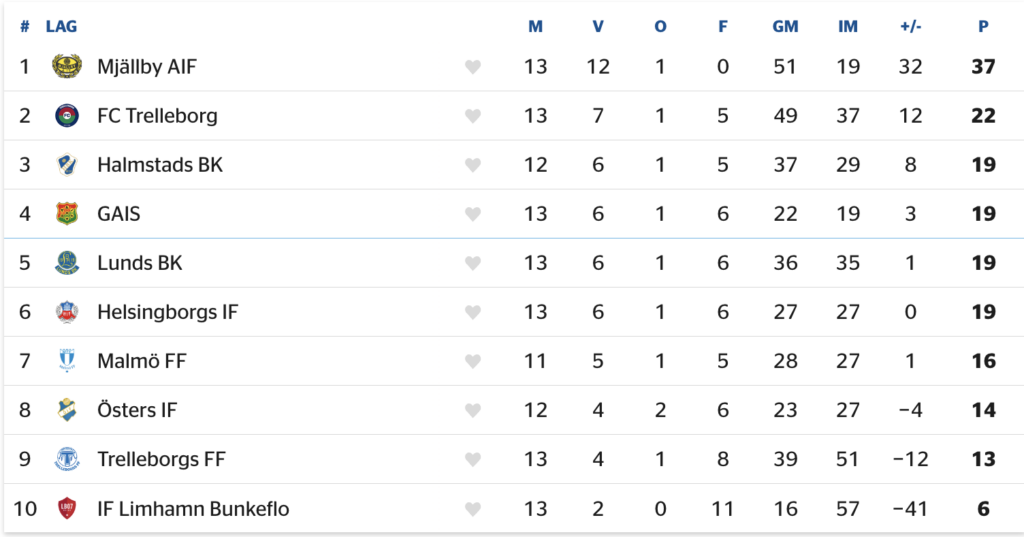
Task: Sort standings by the GM column header
Action: [x=785, y=27]
